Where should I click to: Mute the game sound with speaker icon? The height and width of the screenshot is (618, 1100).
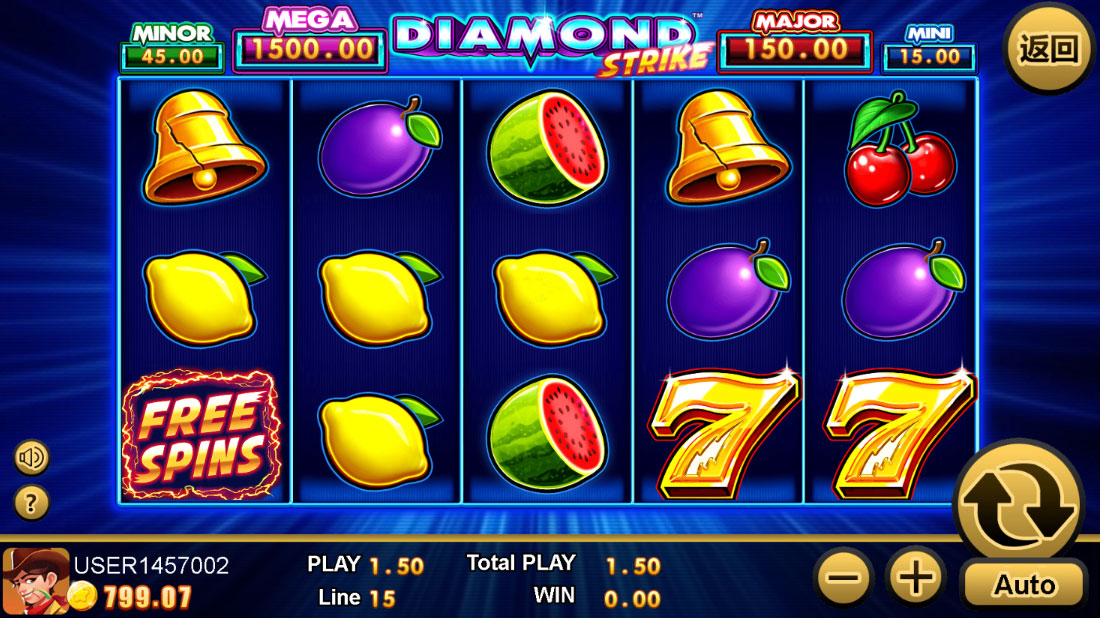coord(31,457)
